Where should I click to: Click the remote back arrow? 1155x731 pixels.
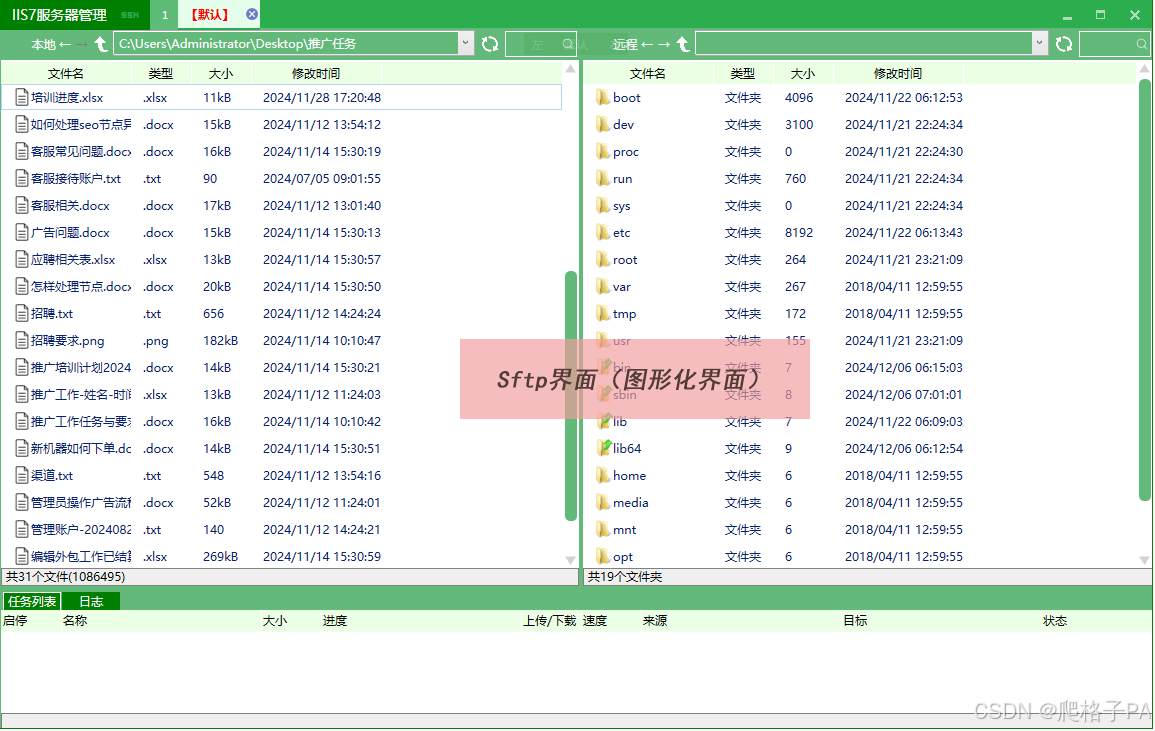tap(647, 44)
